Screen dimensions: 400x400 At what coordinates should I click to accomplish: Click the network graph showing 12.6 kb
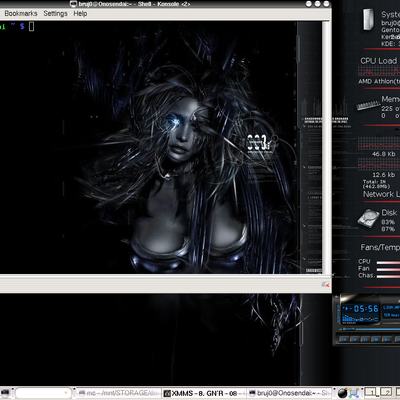[x=379, y=164]
